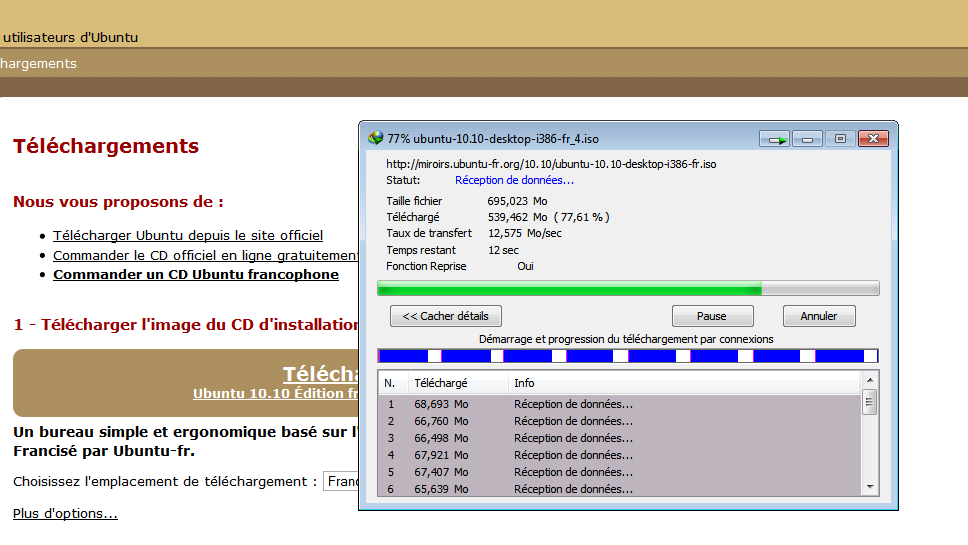Click the Ubuntu 10.10 Édition link
The image size is (968, 545).
(x=275, y=394)
